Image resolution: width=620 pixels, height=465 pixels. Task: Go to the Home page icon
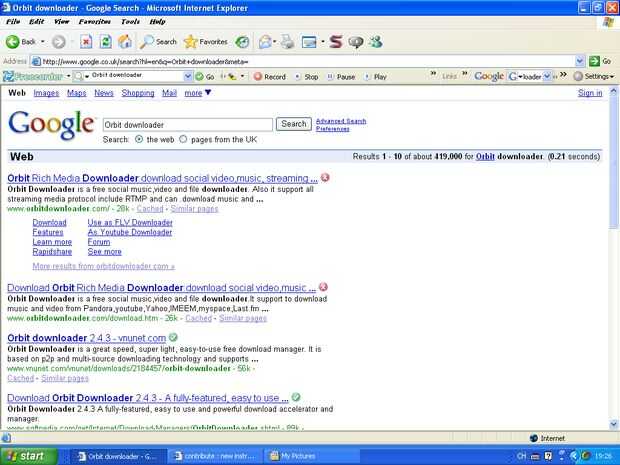[125, 42]
